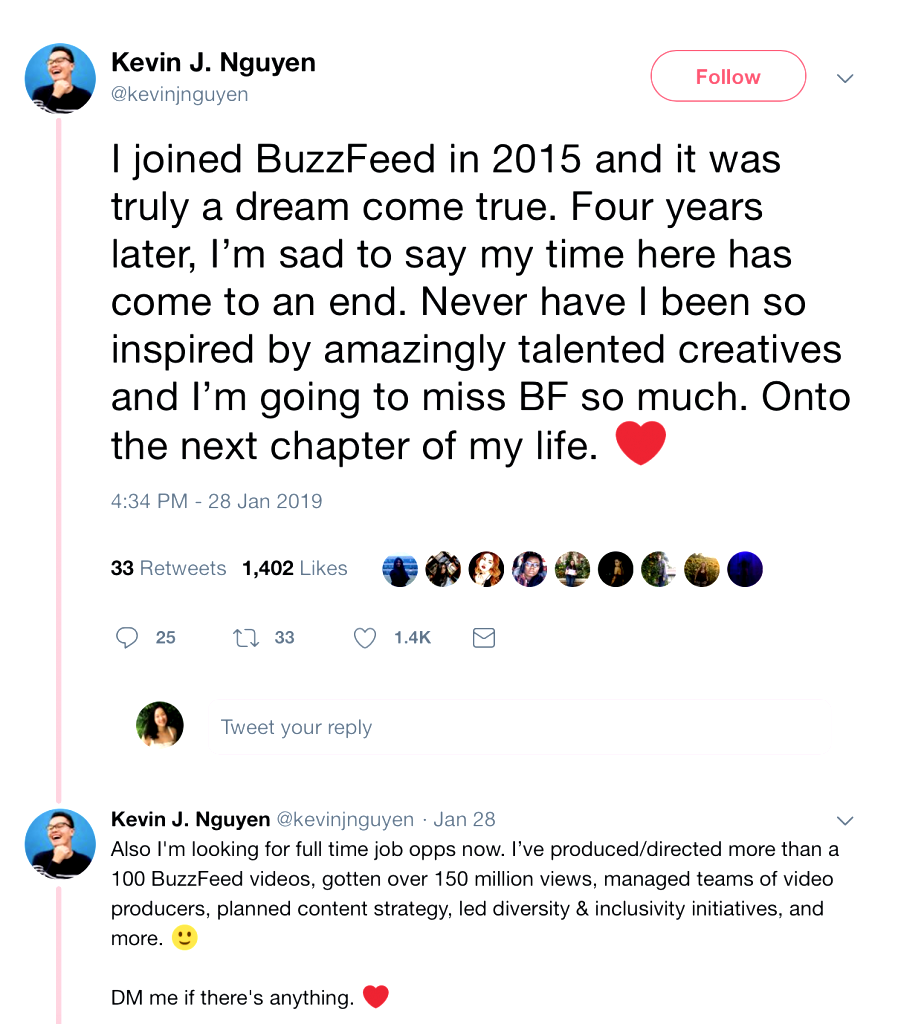Image resolution: width=898 pixels, height=1024 pixels.
Task: Click your own avatar beside reply box
Action: (x=160, y=725)
